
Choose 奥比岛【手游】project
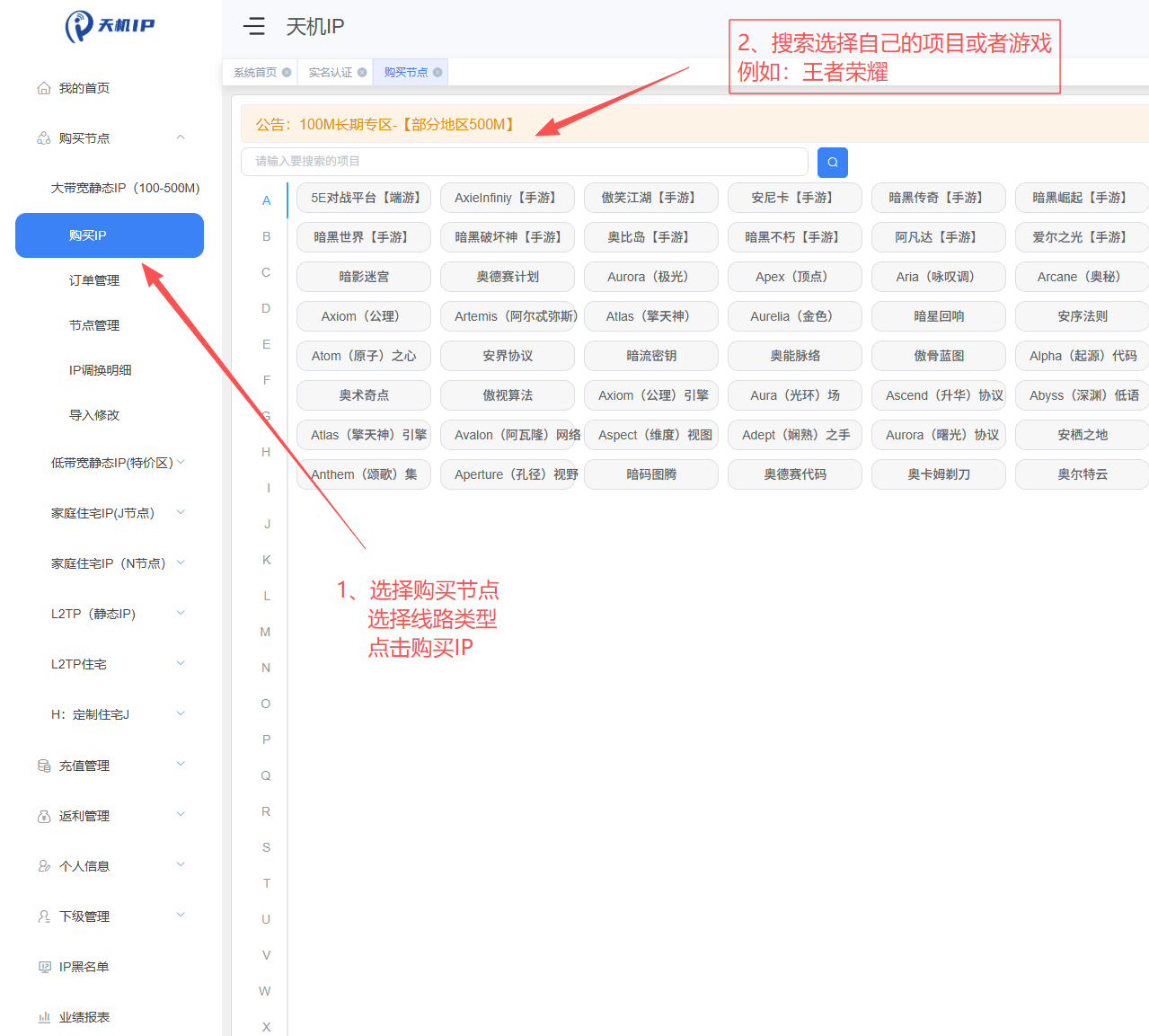(x=651, y=237)
